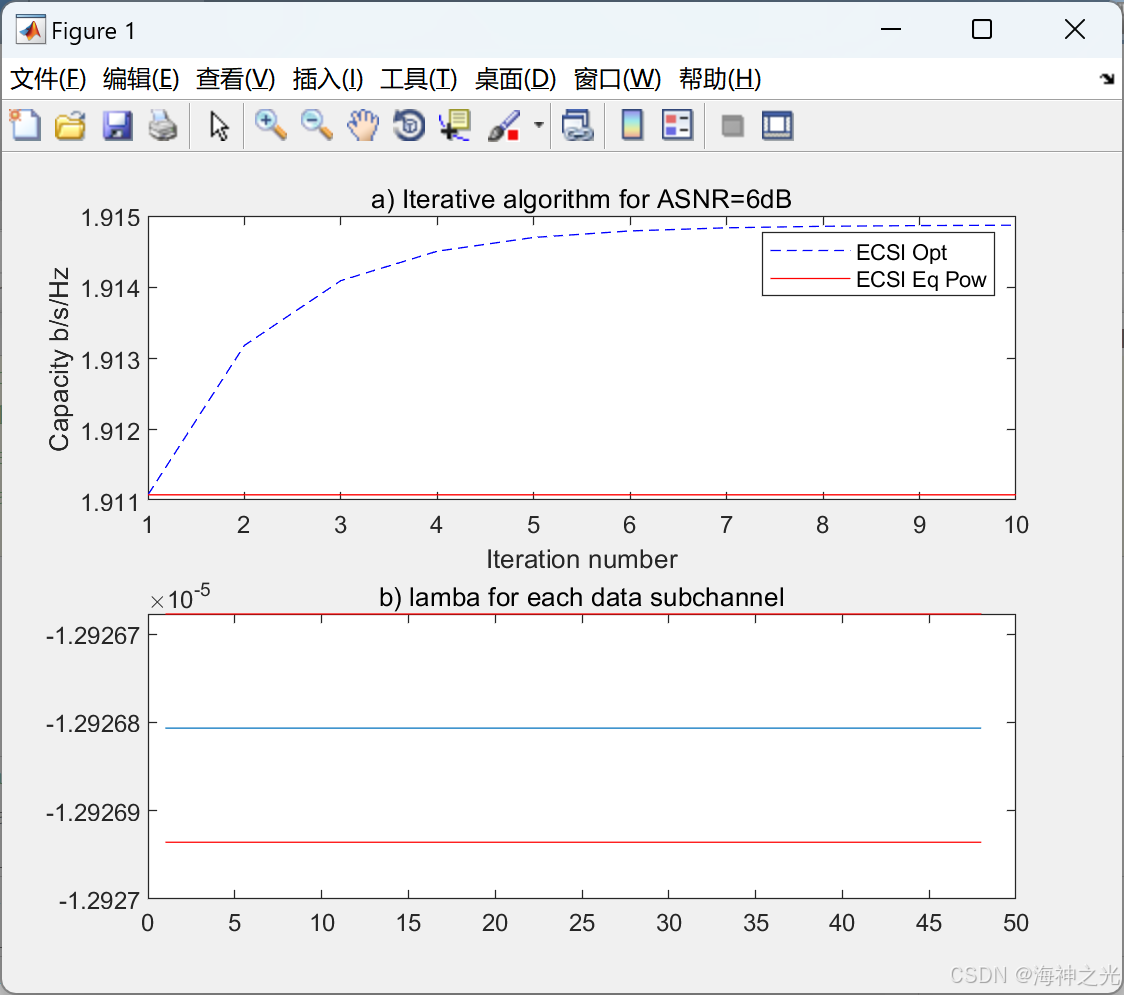The height and width of the screenshot is (995, 1124).
Task: Open the 桌面(D) menu
Action: (x=515, y=79)
